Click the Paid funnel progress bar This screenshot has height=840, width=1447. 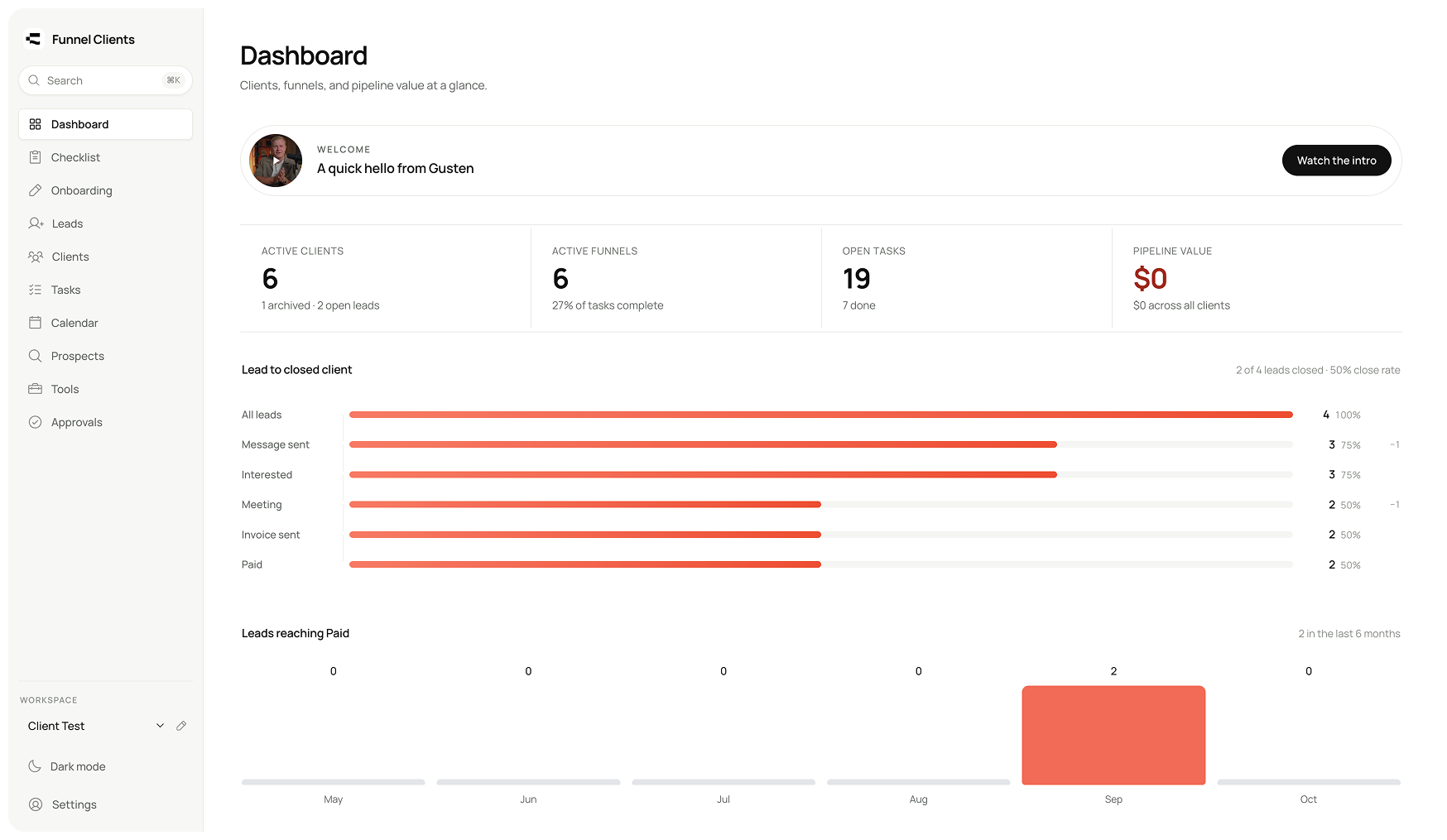click(x=820, y=564)
